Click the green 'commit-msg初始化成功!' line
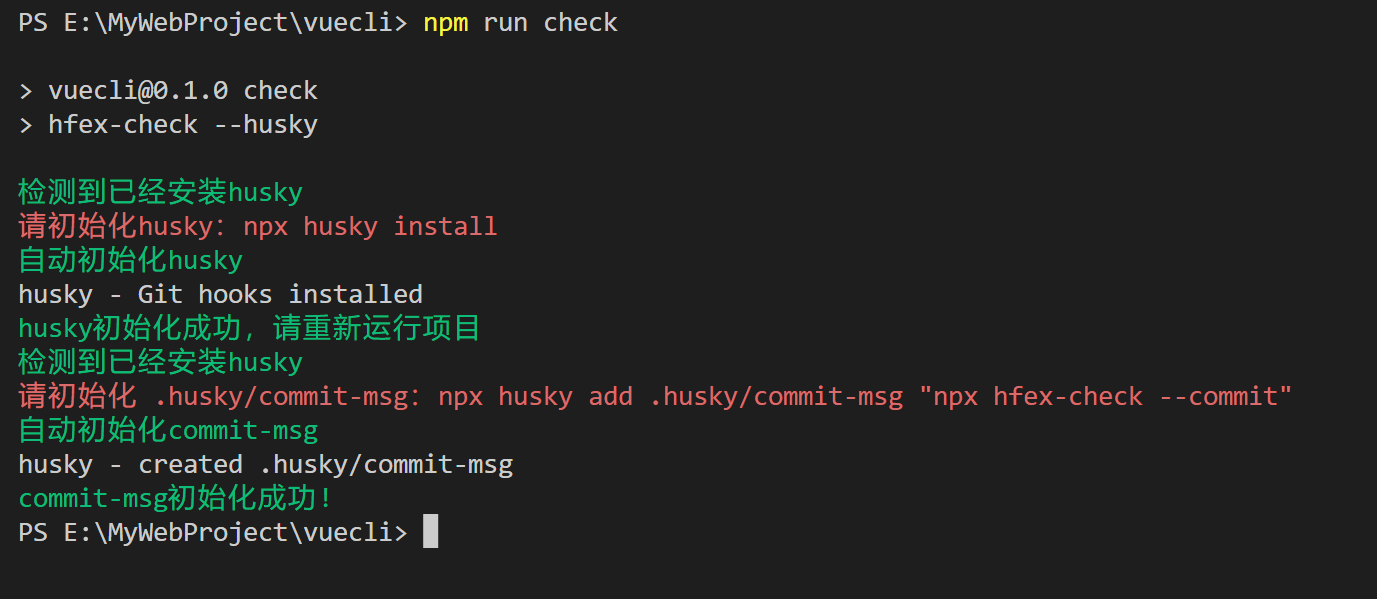 175,498
